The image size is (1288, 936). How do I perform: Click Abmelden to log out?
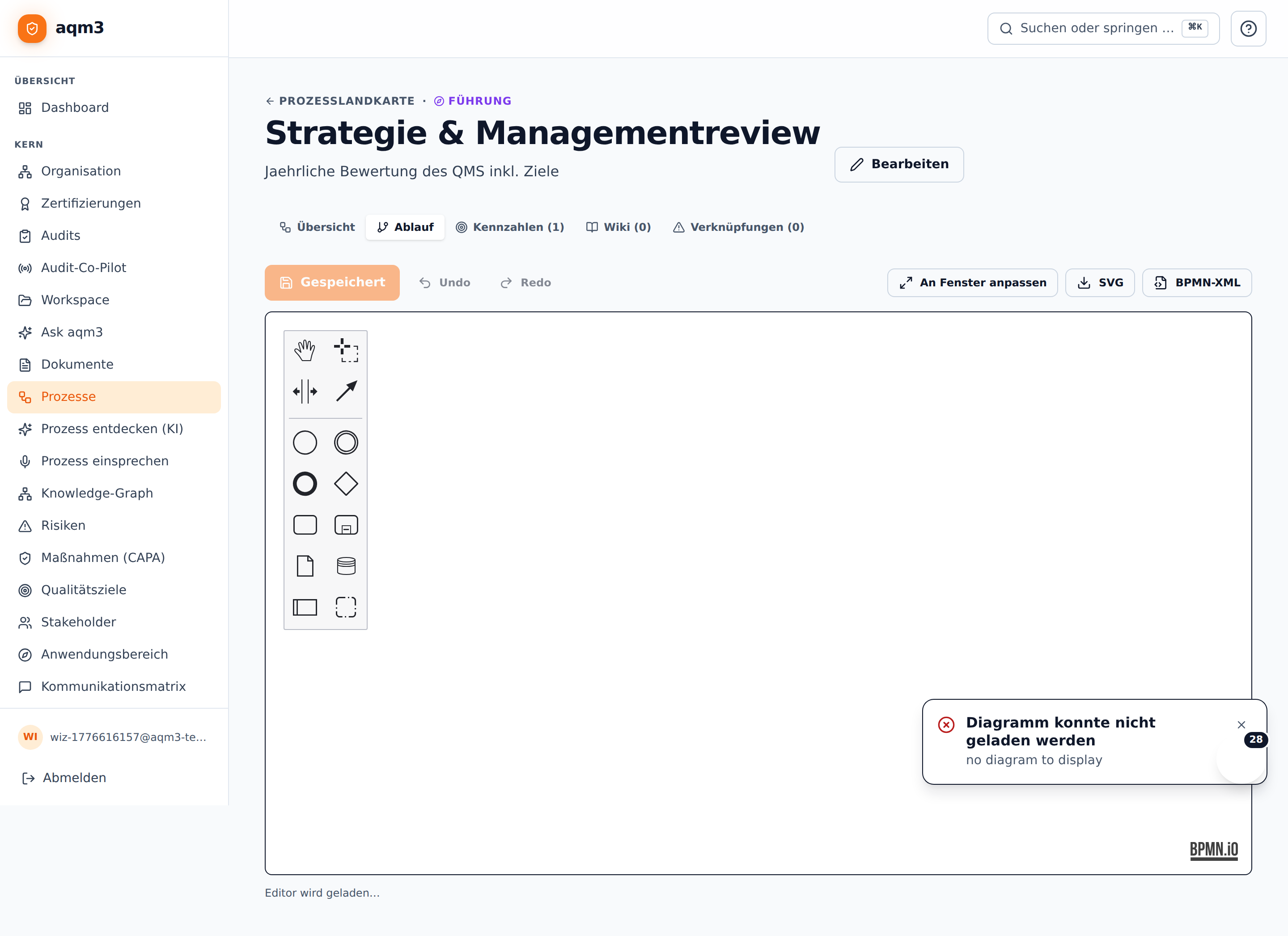pyautogui.click(x=114, y=778)
